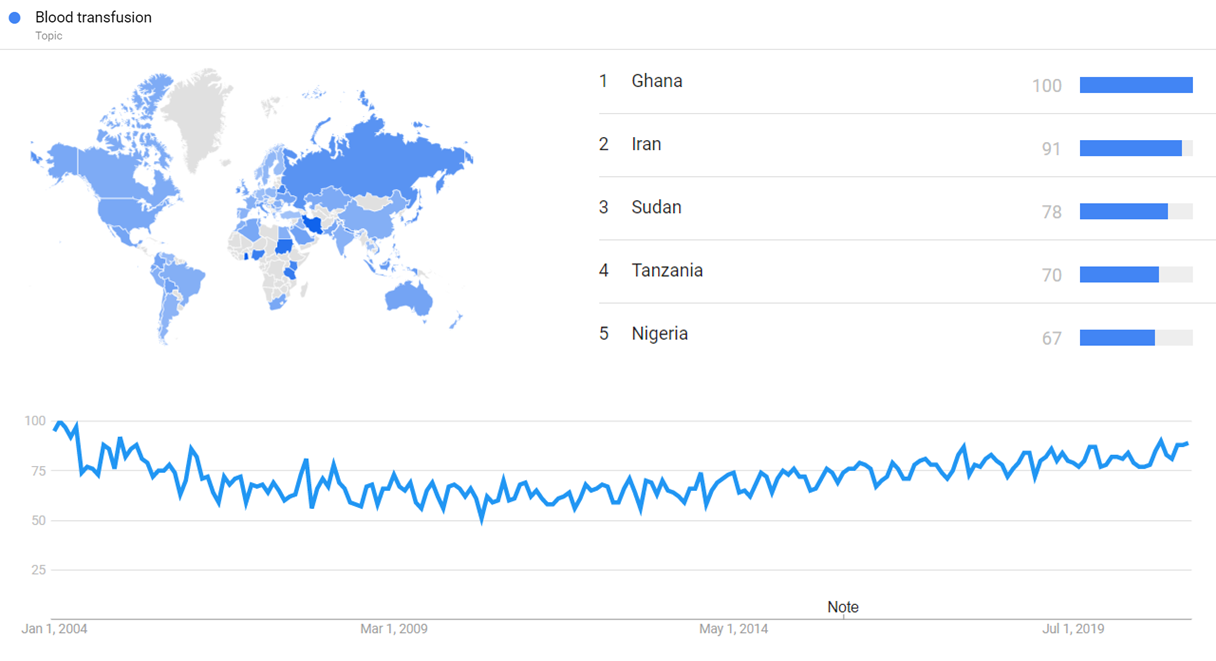Click the blue dot beside Blood transfusion

tap(15, 18)
